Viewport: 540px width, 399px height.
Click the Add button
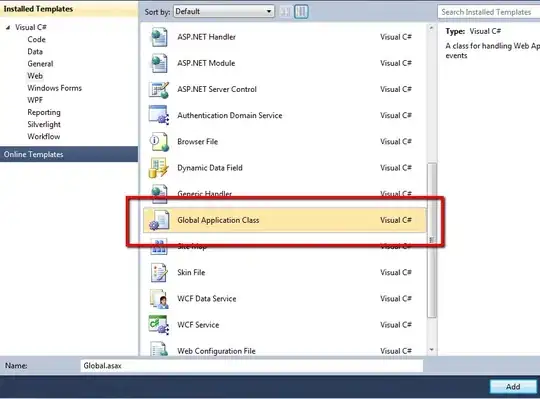pos(513,387)
